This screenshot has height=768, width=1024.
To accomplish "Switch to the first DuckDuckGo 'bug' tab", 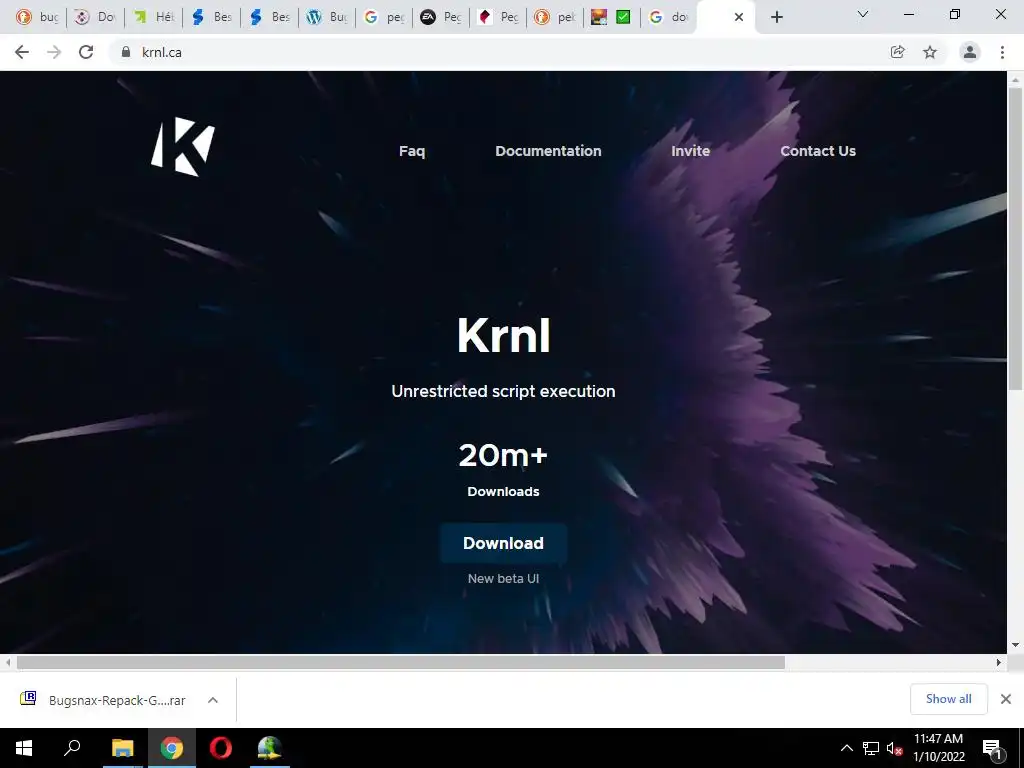I will tap(37, 17).
